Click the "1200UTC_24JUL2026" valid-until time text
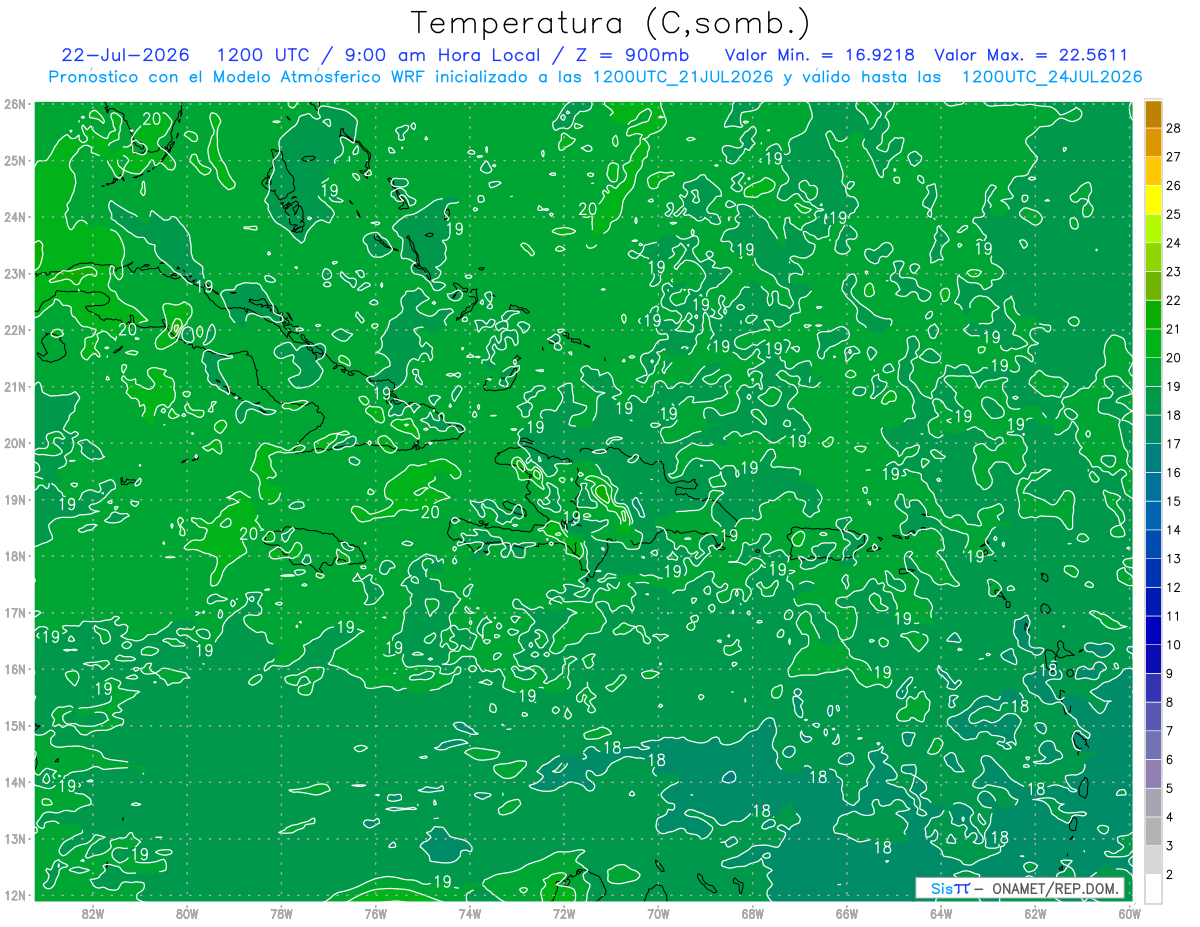1200x927 pixels. click(x=1052, y=77)
